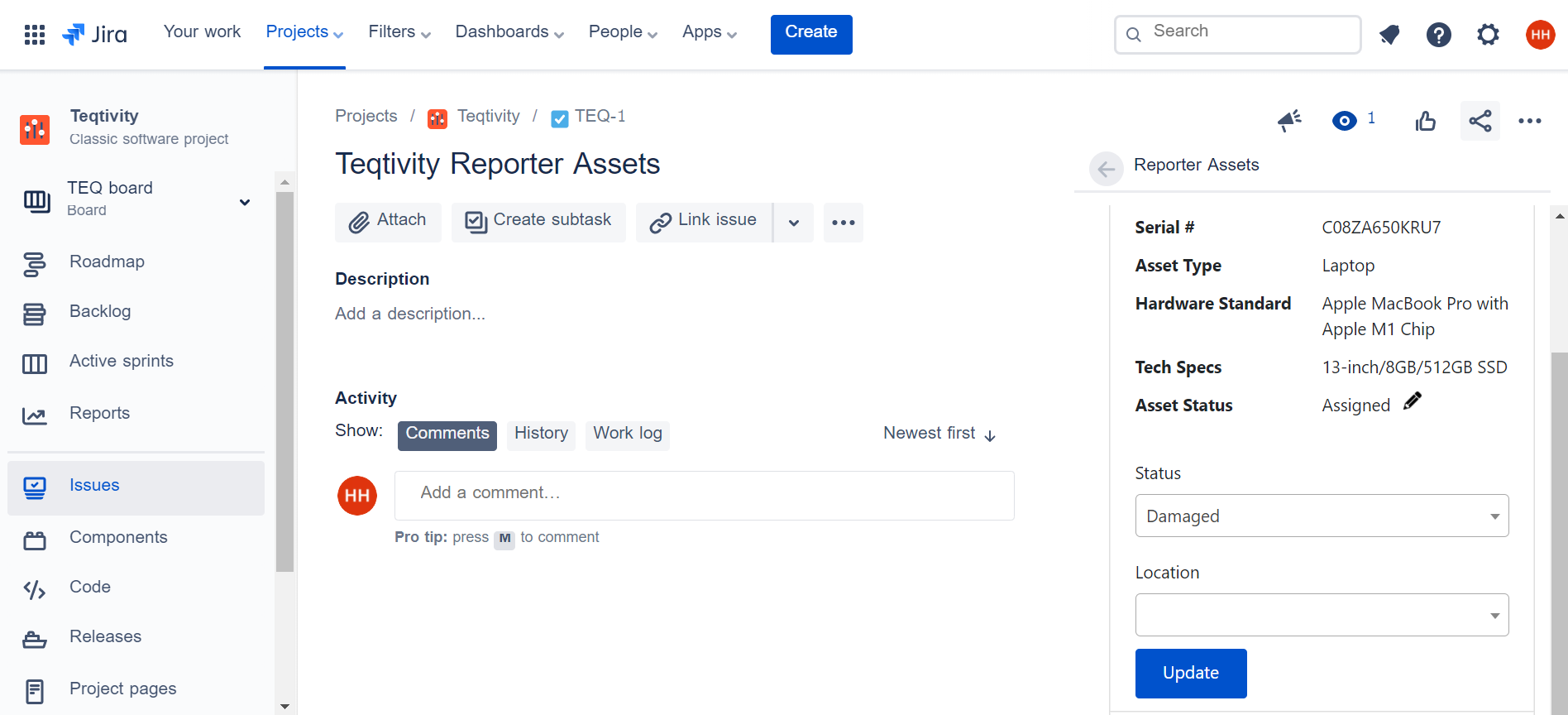Open Releases in the sidebar
The width and height of the screenshot is (1568, 715).
[x=136, y=638]
